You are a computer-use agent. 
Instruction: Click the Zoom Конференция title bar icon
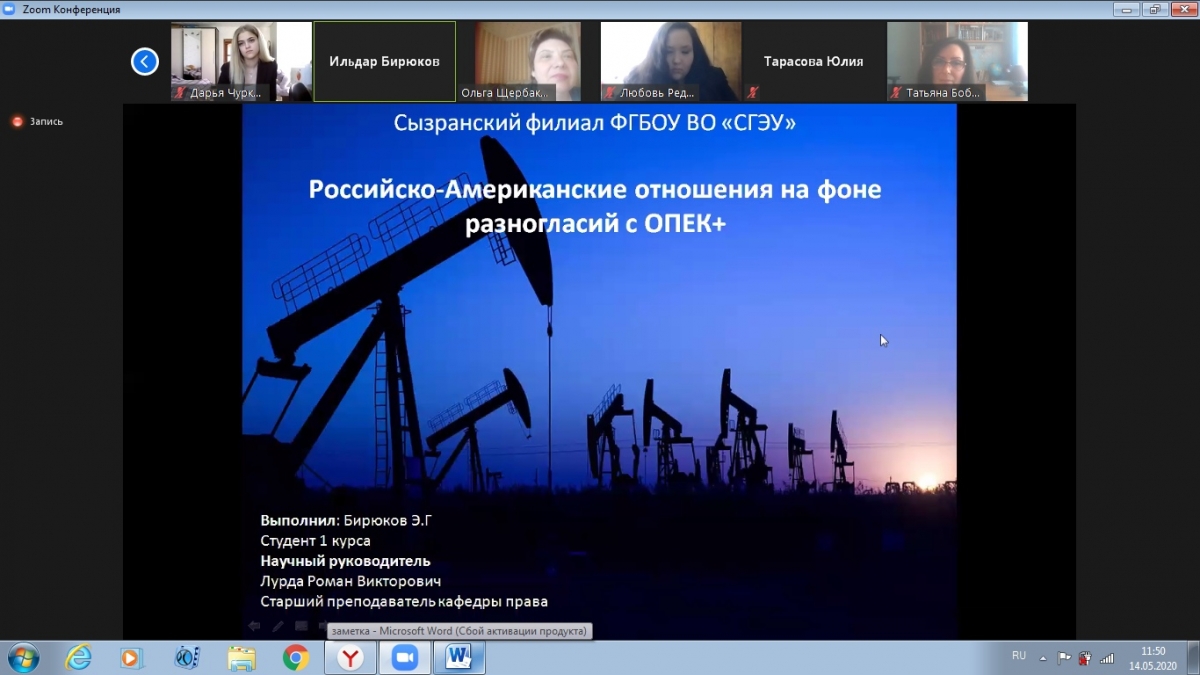pyautogui.click(x=9, y=9)
